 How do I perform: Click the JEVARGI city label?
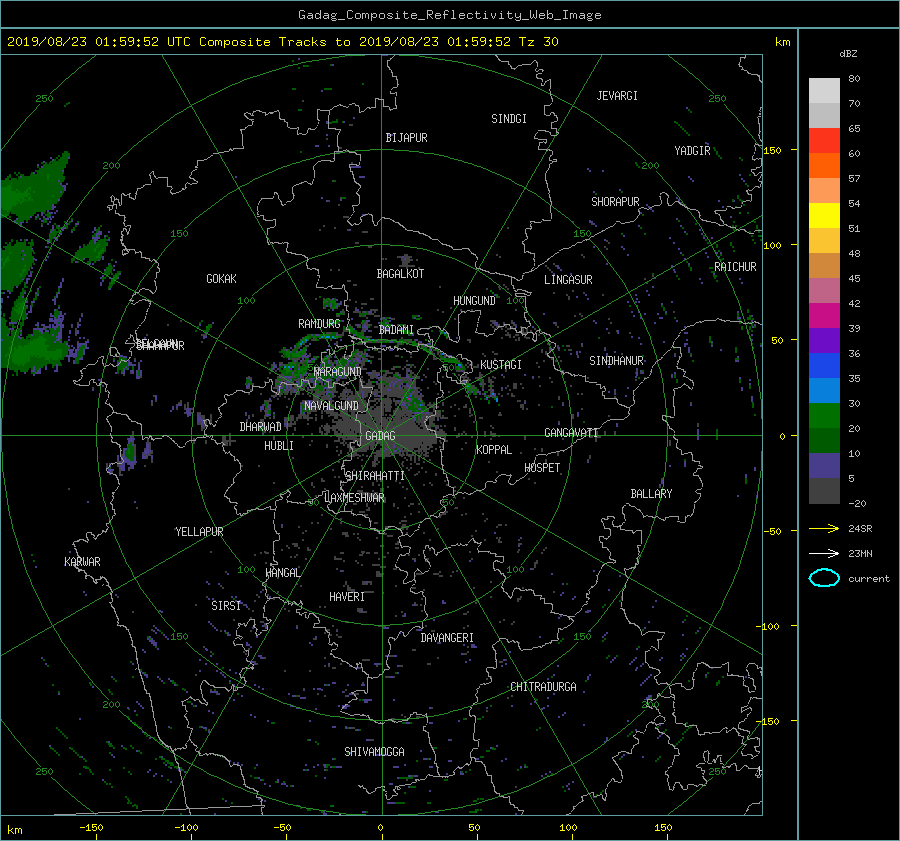point(617,96)
